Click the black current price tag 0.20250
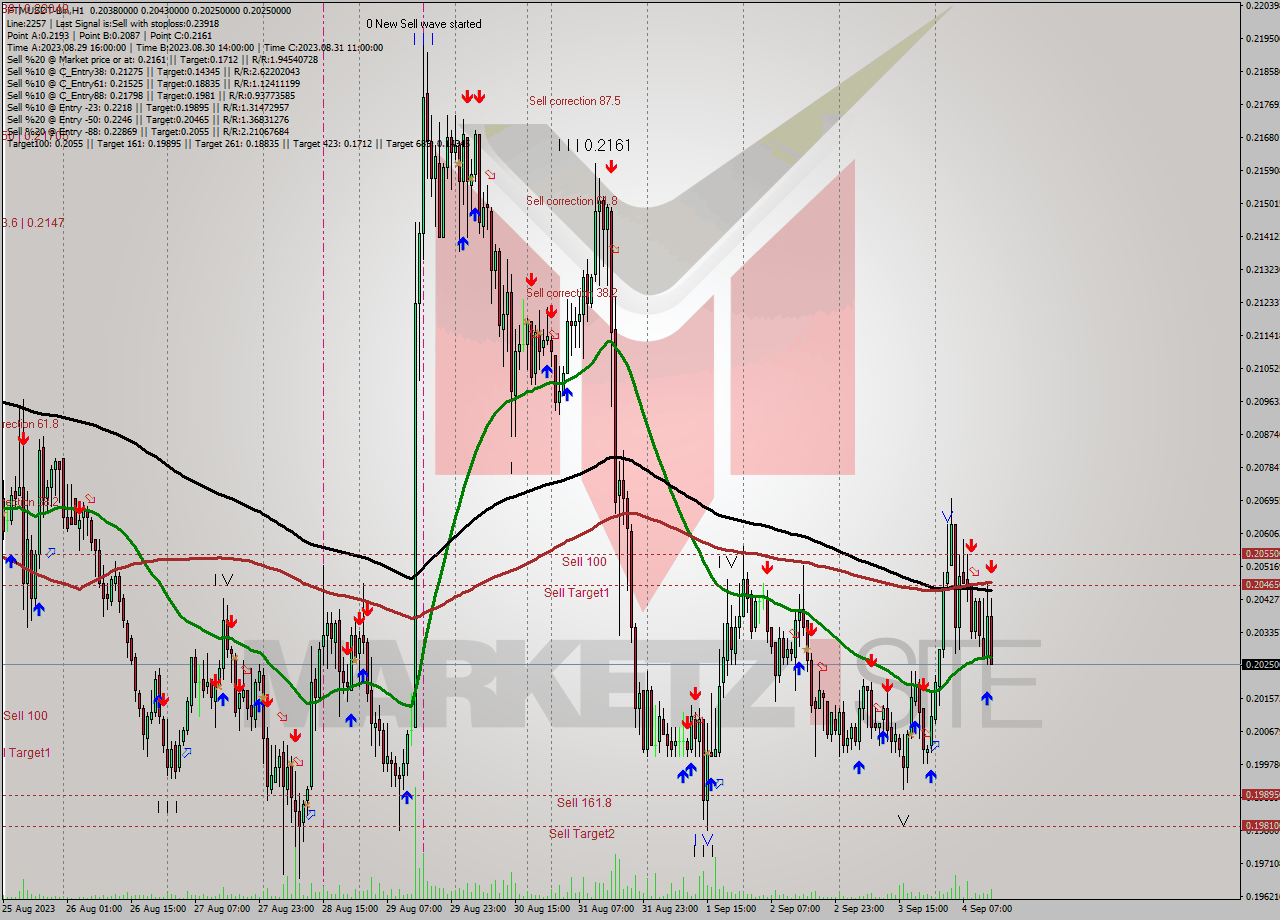The height and width of the screenshot is (920, 1280). [1260, 664]
